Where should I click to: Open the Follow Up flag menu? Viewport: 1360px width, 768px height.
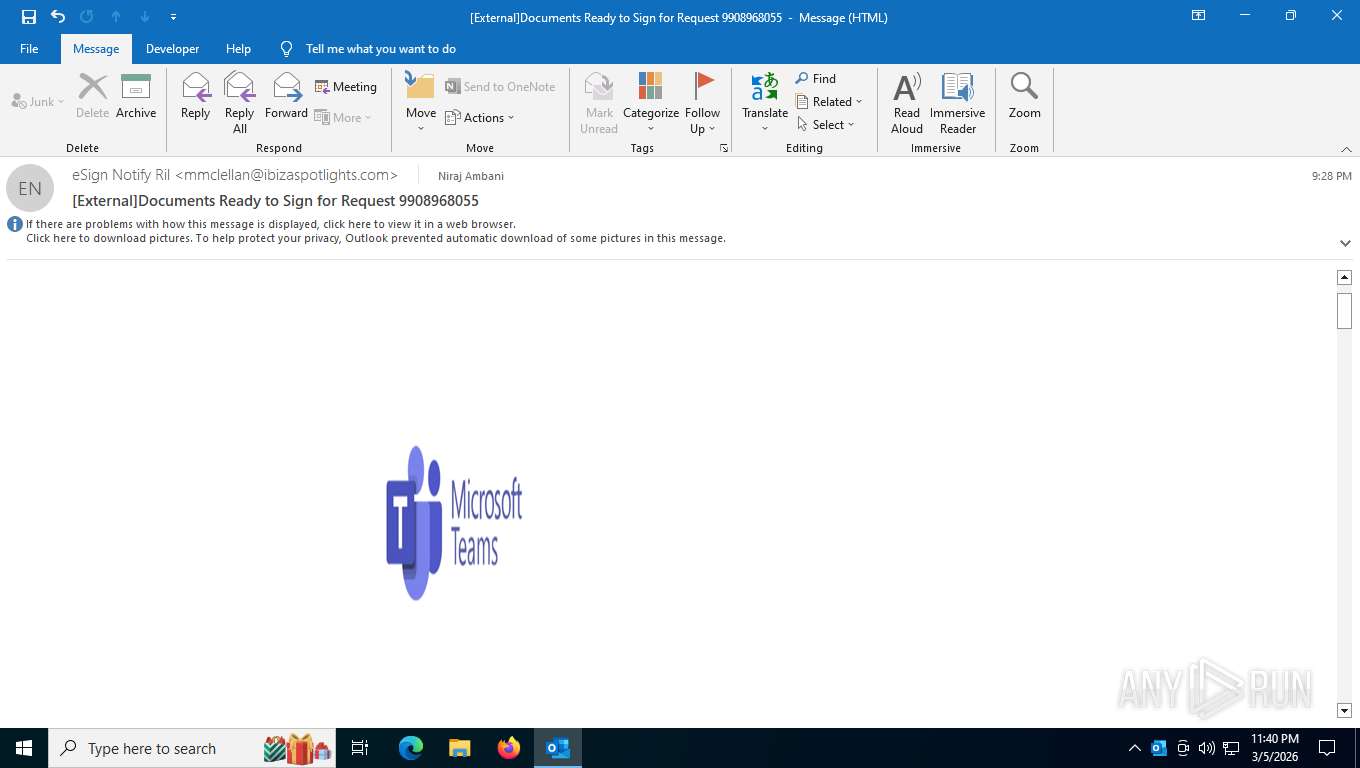[703, 103]
